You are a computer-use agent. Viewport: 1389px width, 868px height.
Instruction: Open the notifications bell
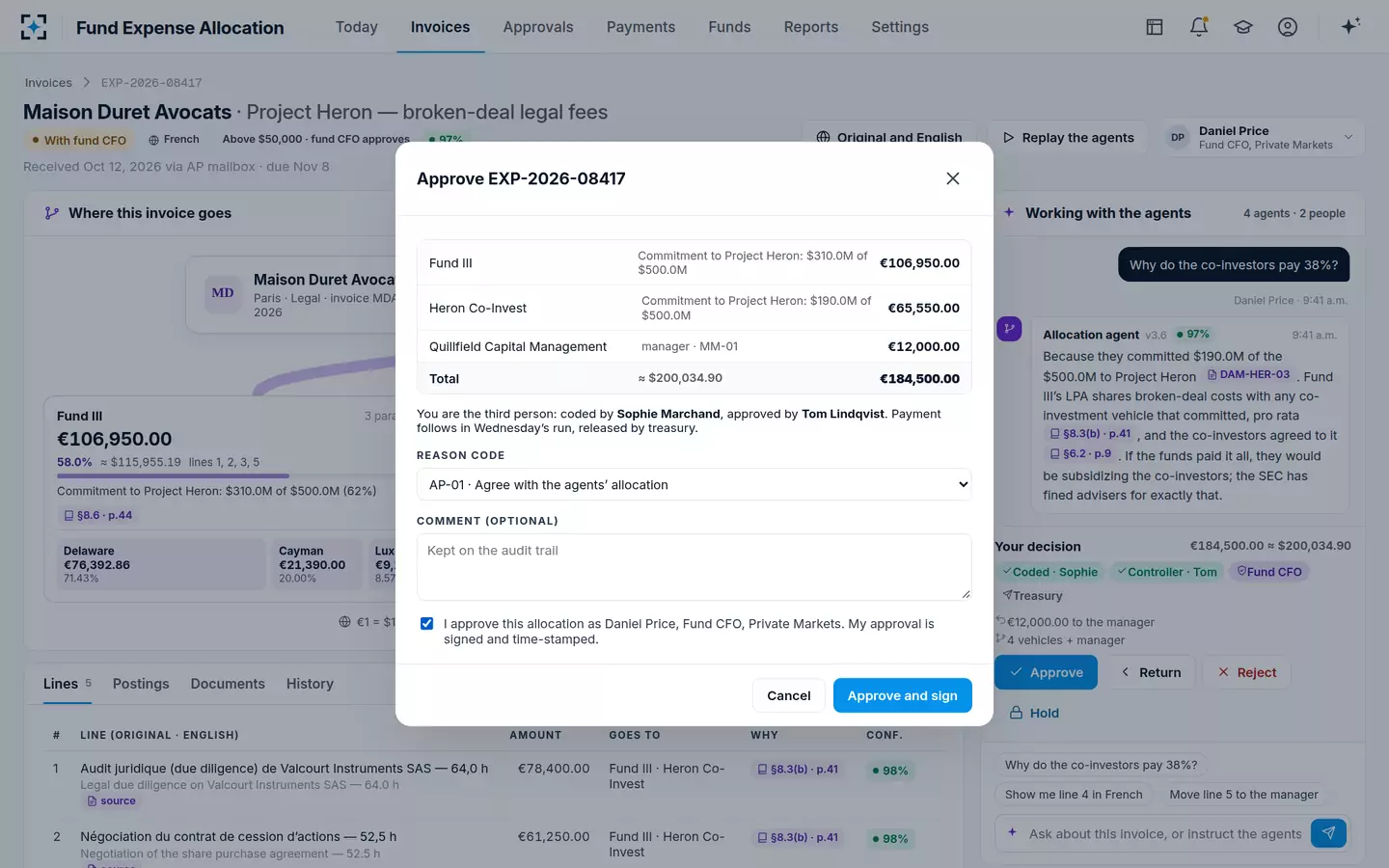tap(1199, 27)
